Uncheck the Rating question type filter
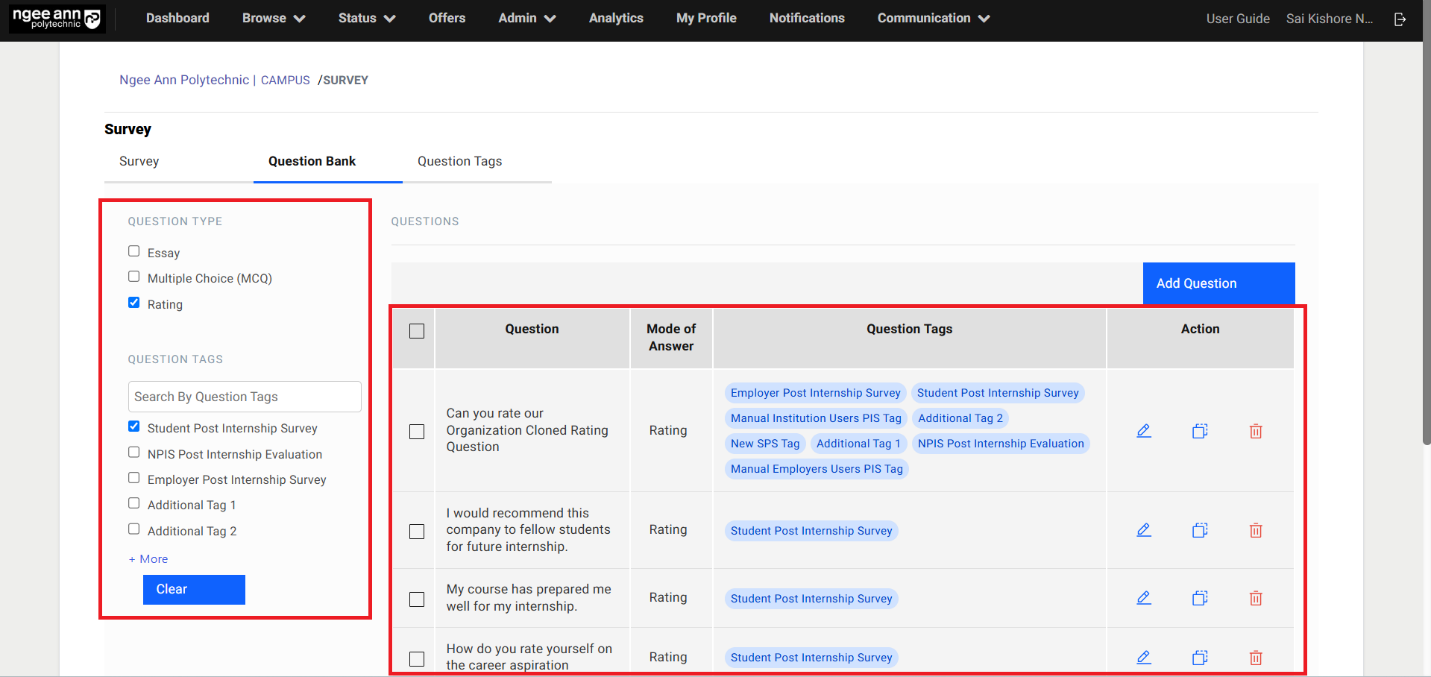 pos(134,303)
